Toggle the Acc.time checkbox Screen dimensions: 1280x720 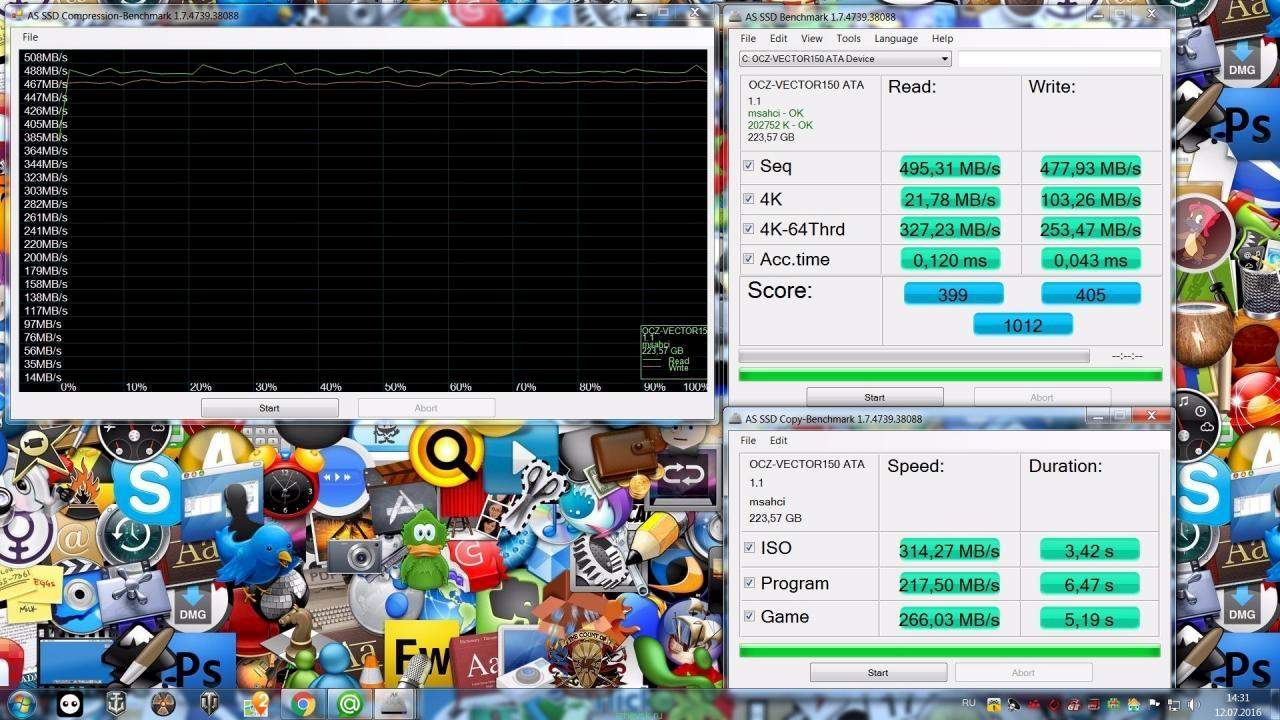(x=749, y=259)
